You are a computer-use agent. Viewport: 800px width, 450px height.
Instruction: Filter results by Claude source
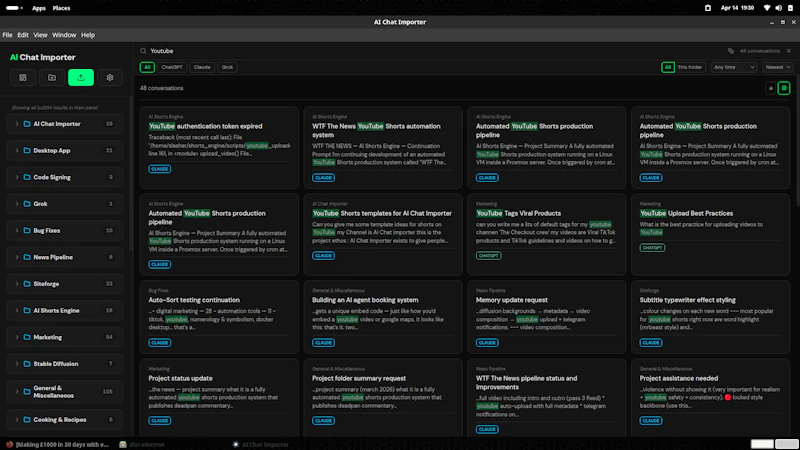(x=202, y=67)
